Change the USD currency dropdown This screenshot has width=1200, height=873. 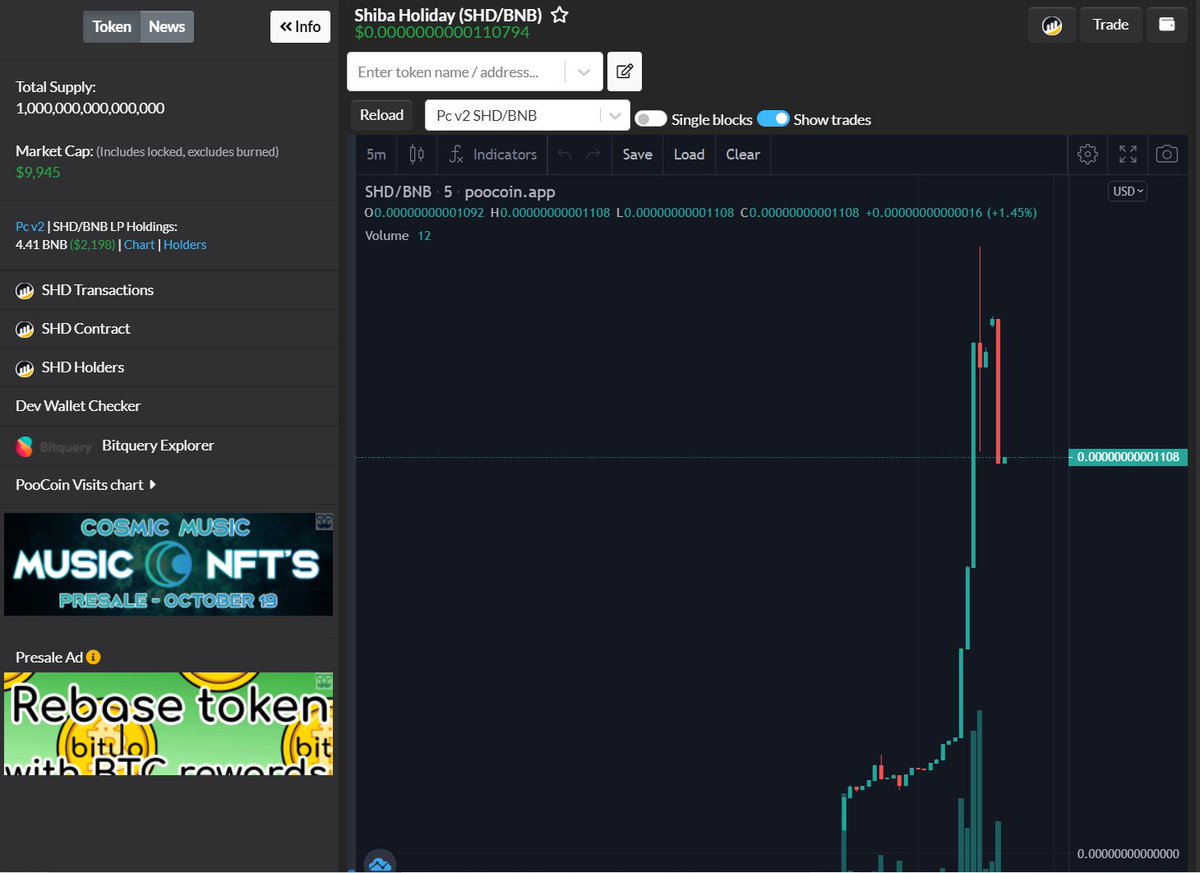point(1127,191)
